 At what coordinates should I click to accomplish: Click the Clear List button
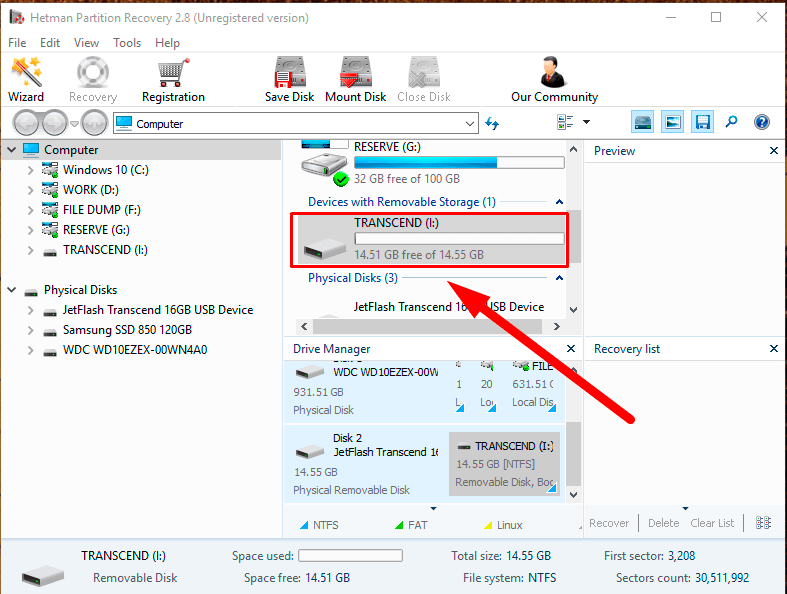coord(712,523)
